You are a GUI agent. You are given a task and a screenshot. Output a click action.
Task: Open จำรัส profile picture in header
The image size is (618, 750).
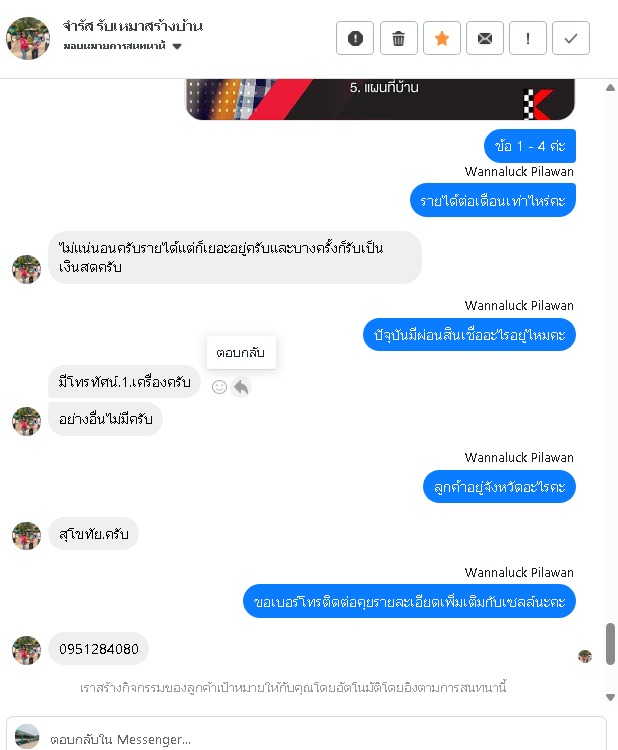point(28,38)
